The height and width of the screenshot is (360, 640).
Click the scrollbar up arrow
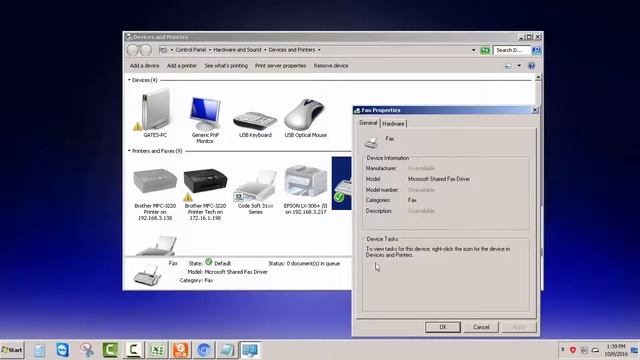(x=538, y=77)
